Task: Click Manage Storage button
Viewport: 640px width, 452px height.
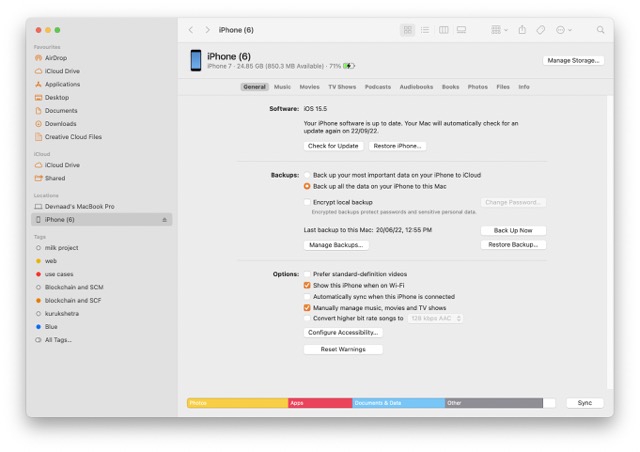Action: [573, 60]
